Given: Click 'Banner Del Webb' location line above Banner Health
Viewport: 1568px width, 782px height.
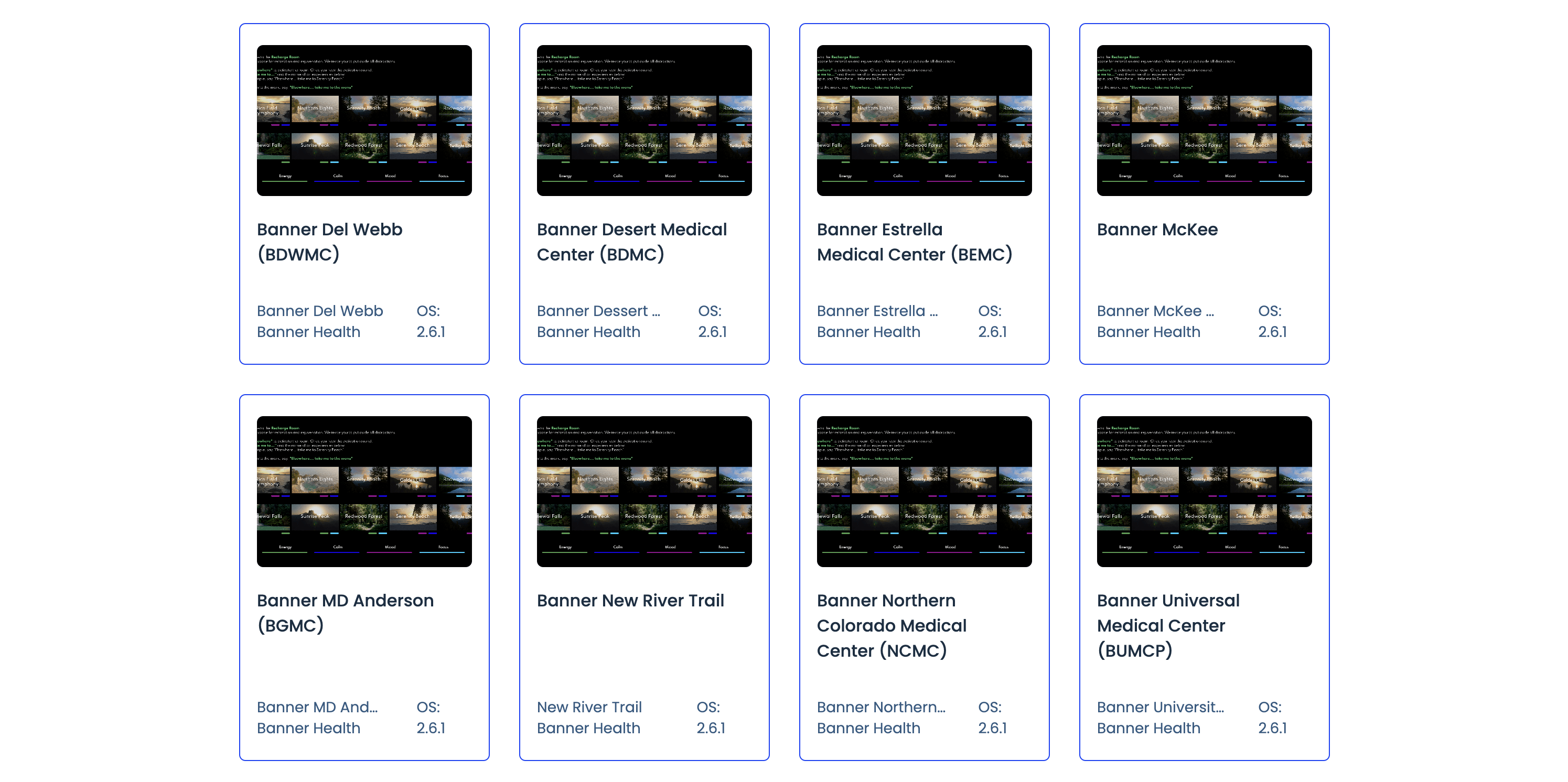Looking at the screenshot, I should [319, 311].
